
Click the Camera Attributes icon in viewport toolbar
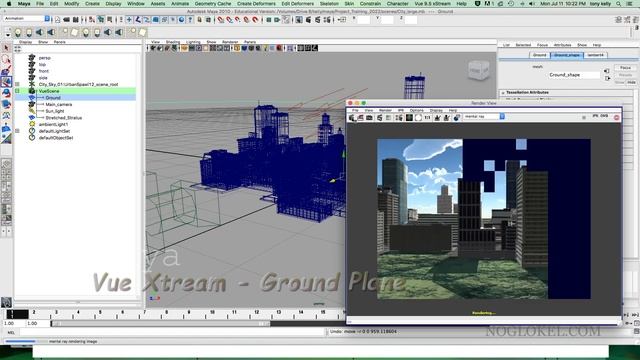pyautogui.click(x=160, y=48)
